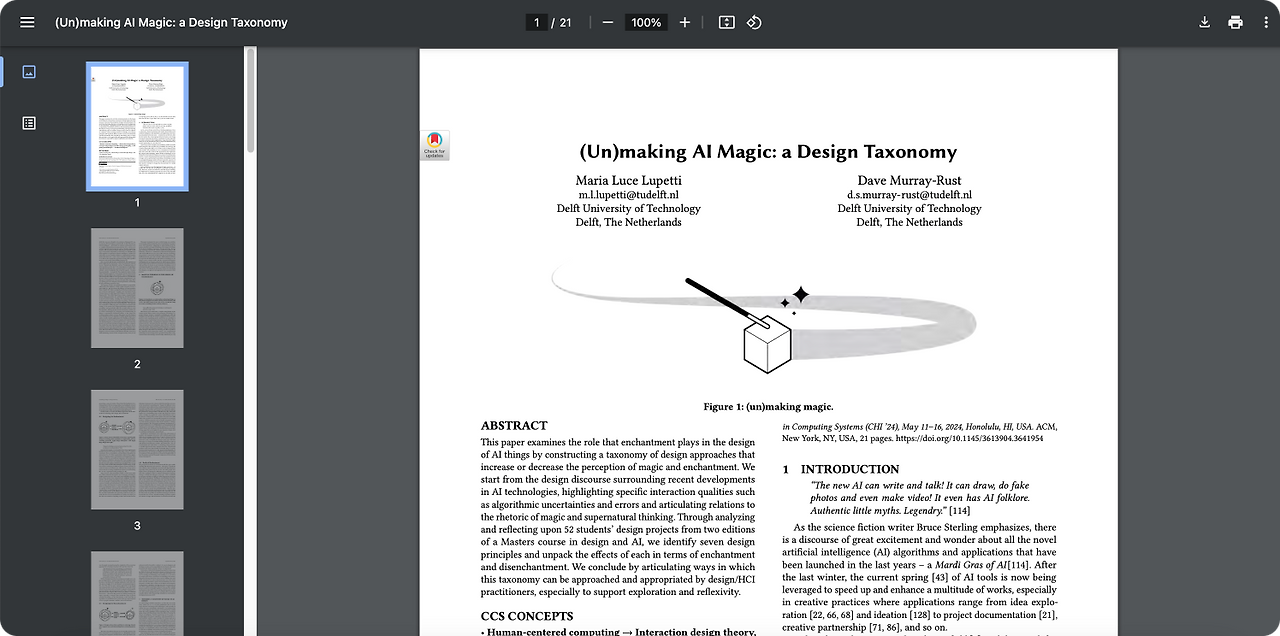Image resolution: width=1280 pixels, height=636 pixels.
Task: Select the page 2 thumbnail
Action: tap(137, 288)
